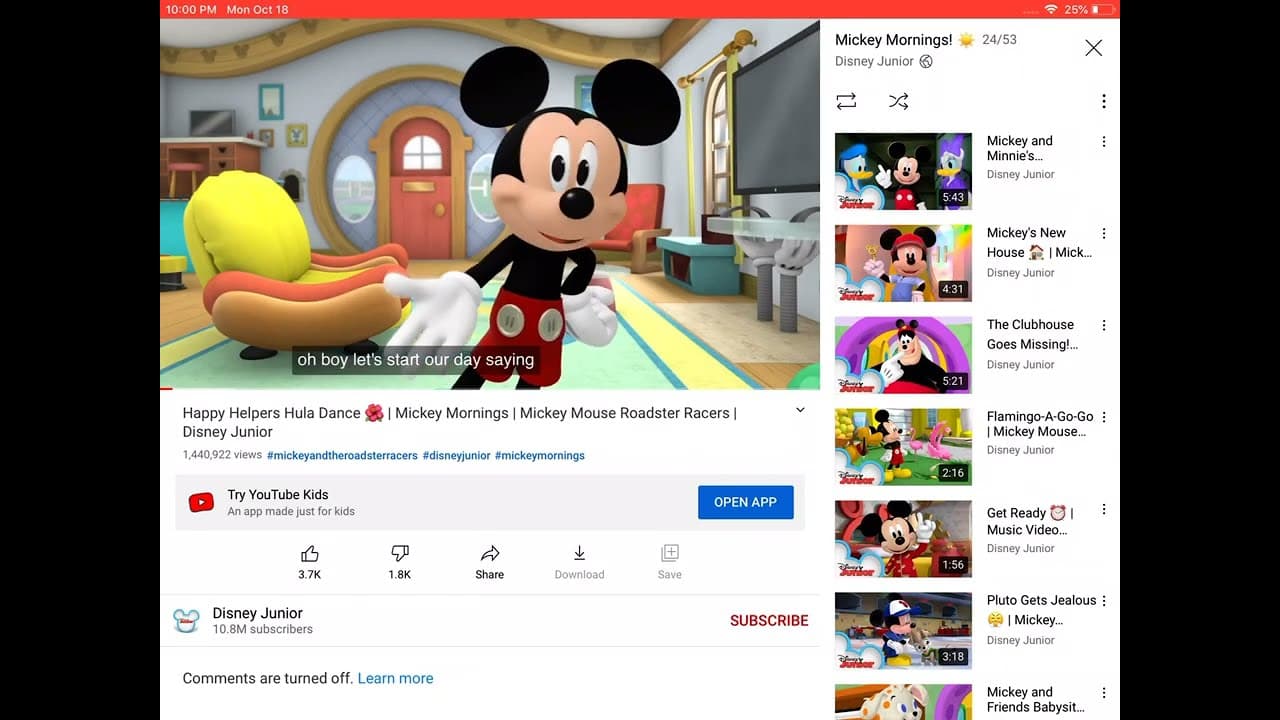This screenshot has width=1280, height=720.
Task: Open playlist options three-dot menu
Action: (1104, 101)
